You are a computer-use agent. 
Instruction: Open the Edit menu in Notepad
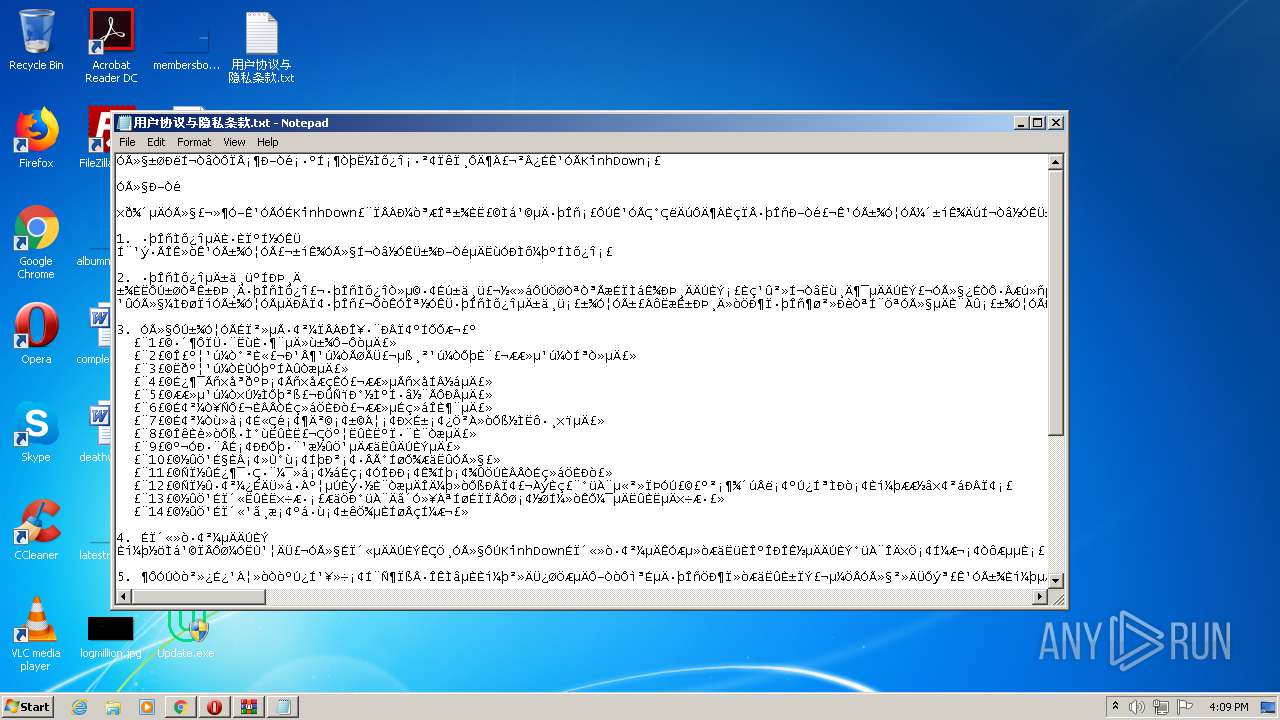coord(156,142)
